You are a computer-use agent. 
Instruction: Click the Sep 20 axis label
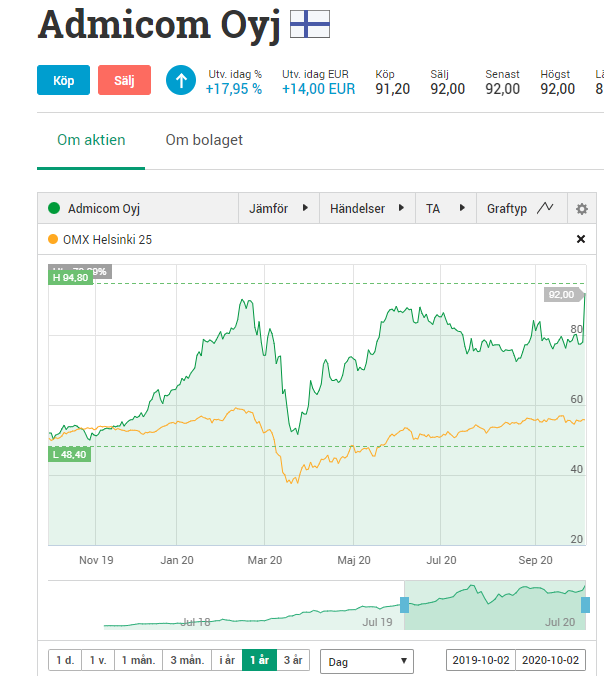tap(535, 560)
